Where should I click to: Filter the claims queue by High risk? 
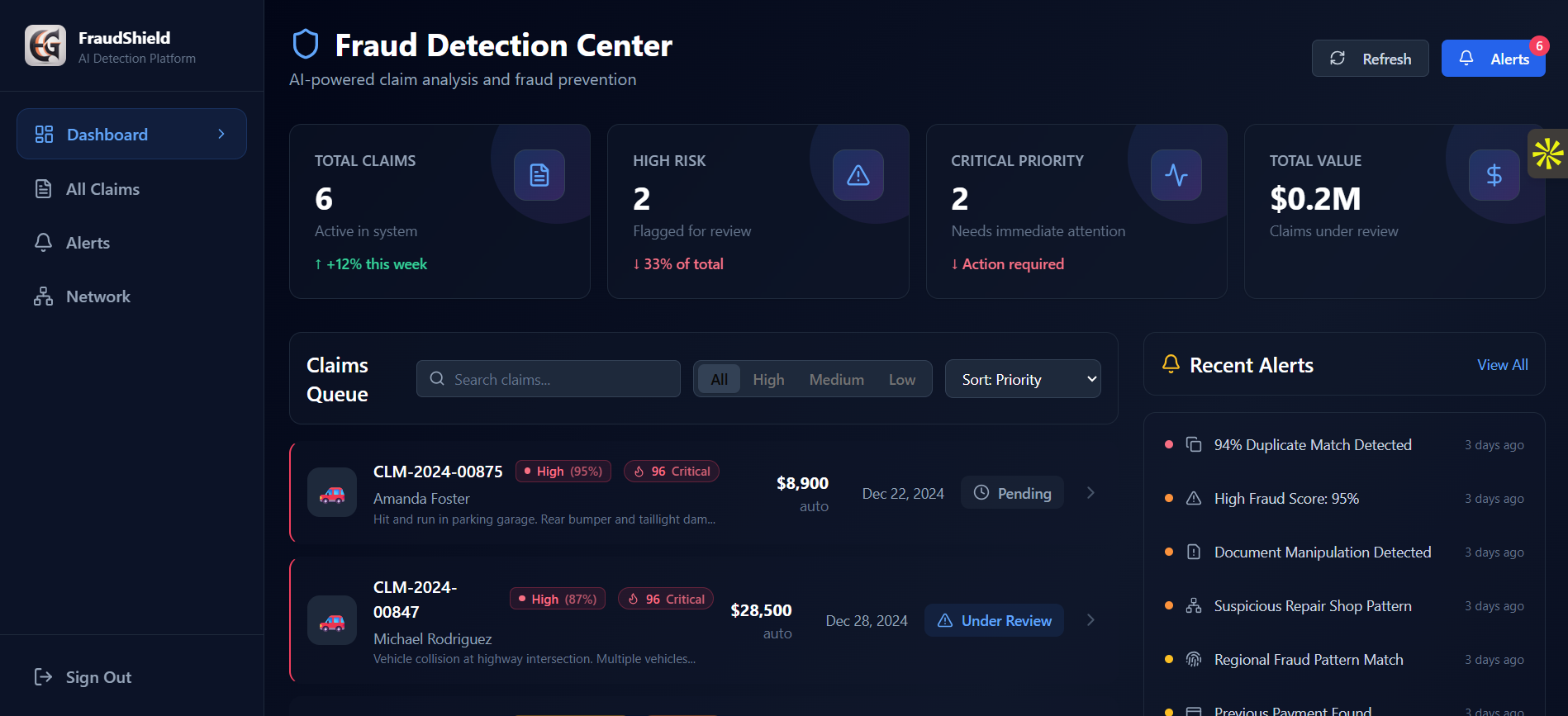pyautogui.click(x=768, y=379)
